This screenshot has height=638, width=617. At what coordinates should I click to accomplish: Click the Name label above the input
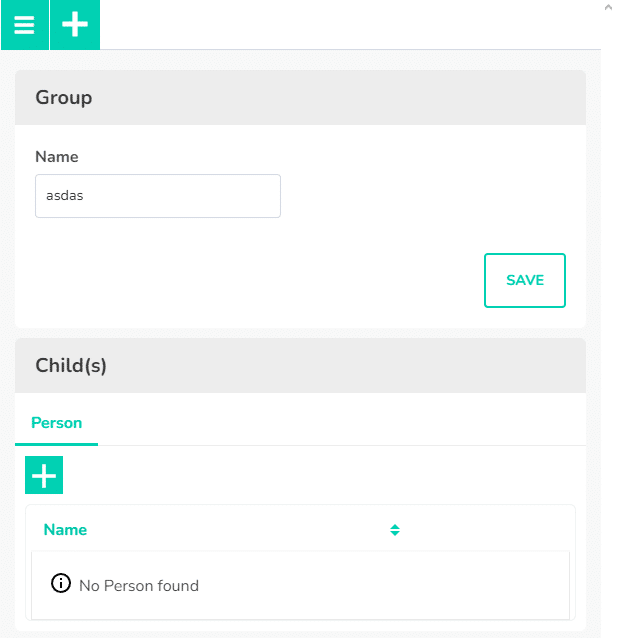[57, 157]
